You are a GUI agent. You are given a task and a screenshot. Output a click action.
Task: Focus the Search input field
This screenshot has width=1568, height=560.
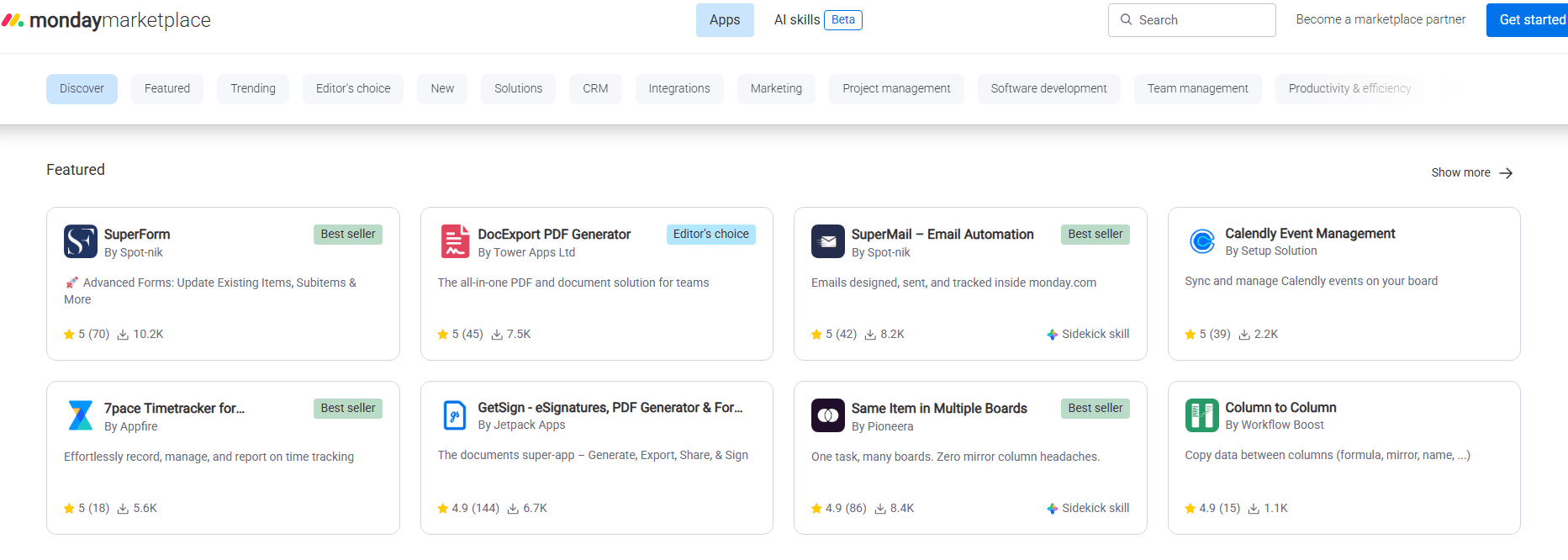tap(1191, 20)
